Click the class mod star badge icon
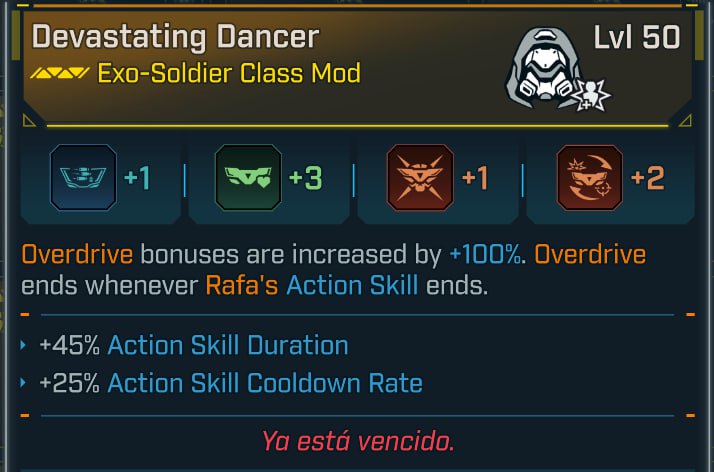Screen dimensions: 714x472 (x=591, y=95)
